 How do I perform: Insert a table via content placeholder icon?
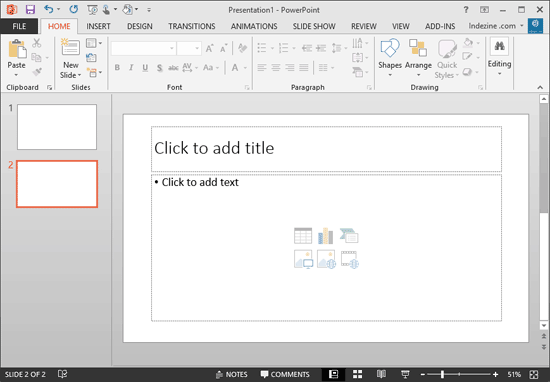[x=303, y=235]
